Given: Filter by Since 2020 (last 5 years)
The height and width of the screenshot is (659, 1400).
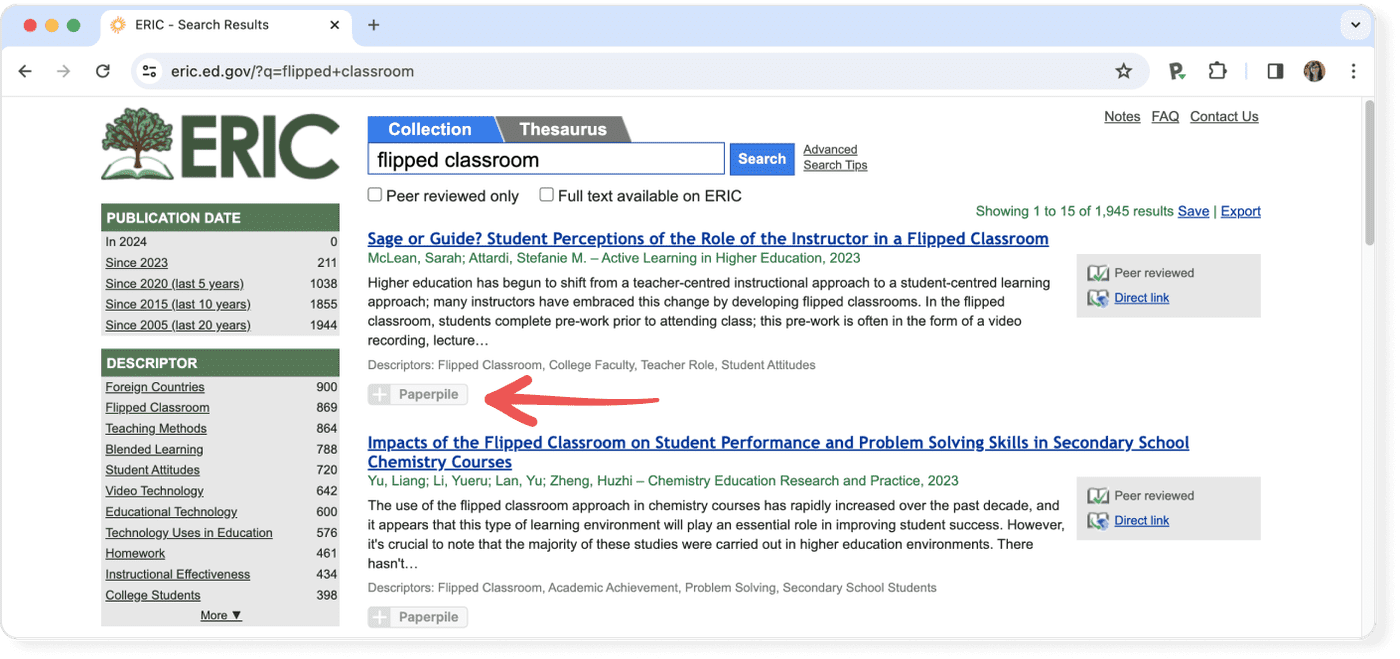Looking at the screenshot, I should [x=174, y=283].
